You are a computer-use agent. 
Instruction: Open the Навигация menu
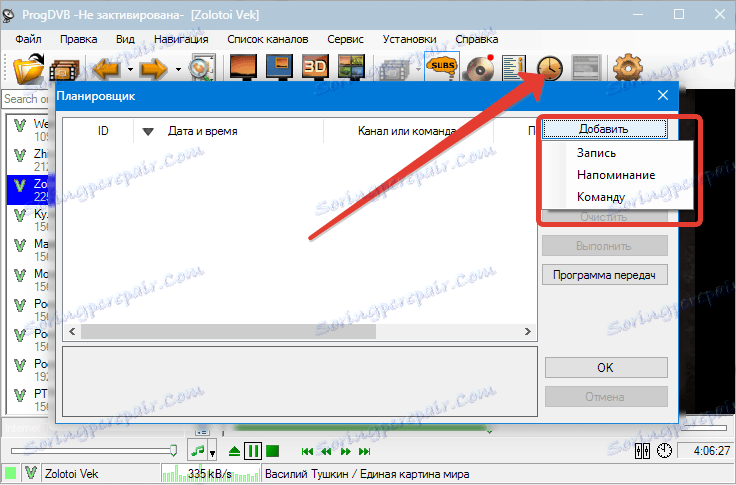pyautogui.click(x=181, y=39)
